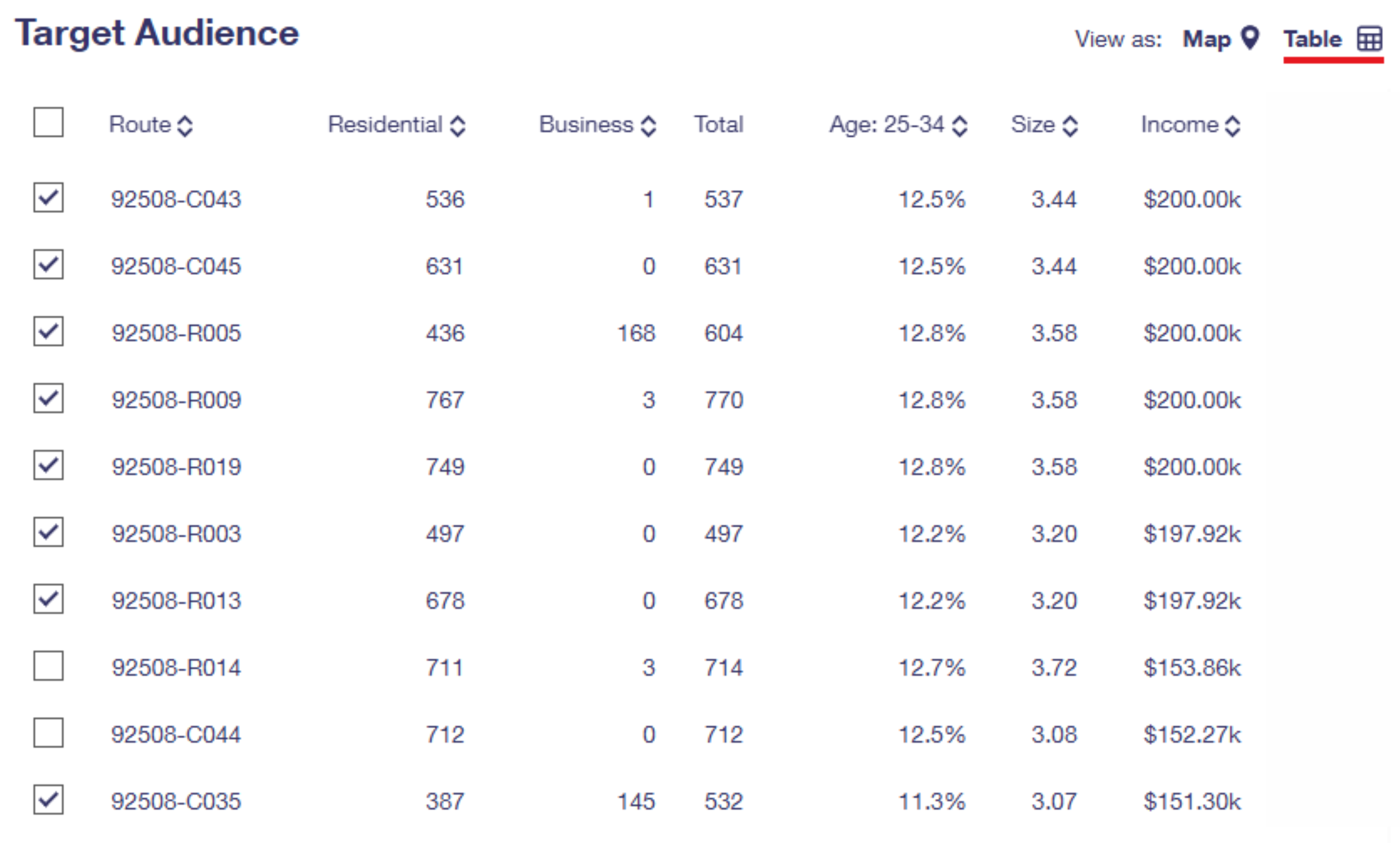
Task: Select the Table view tab
Action: 1312,39
